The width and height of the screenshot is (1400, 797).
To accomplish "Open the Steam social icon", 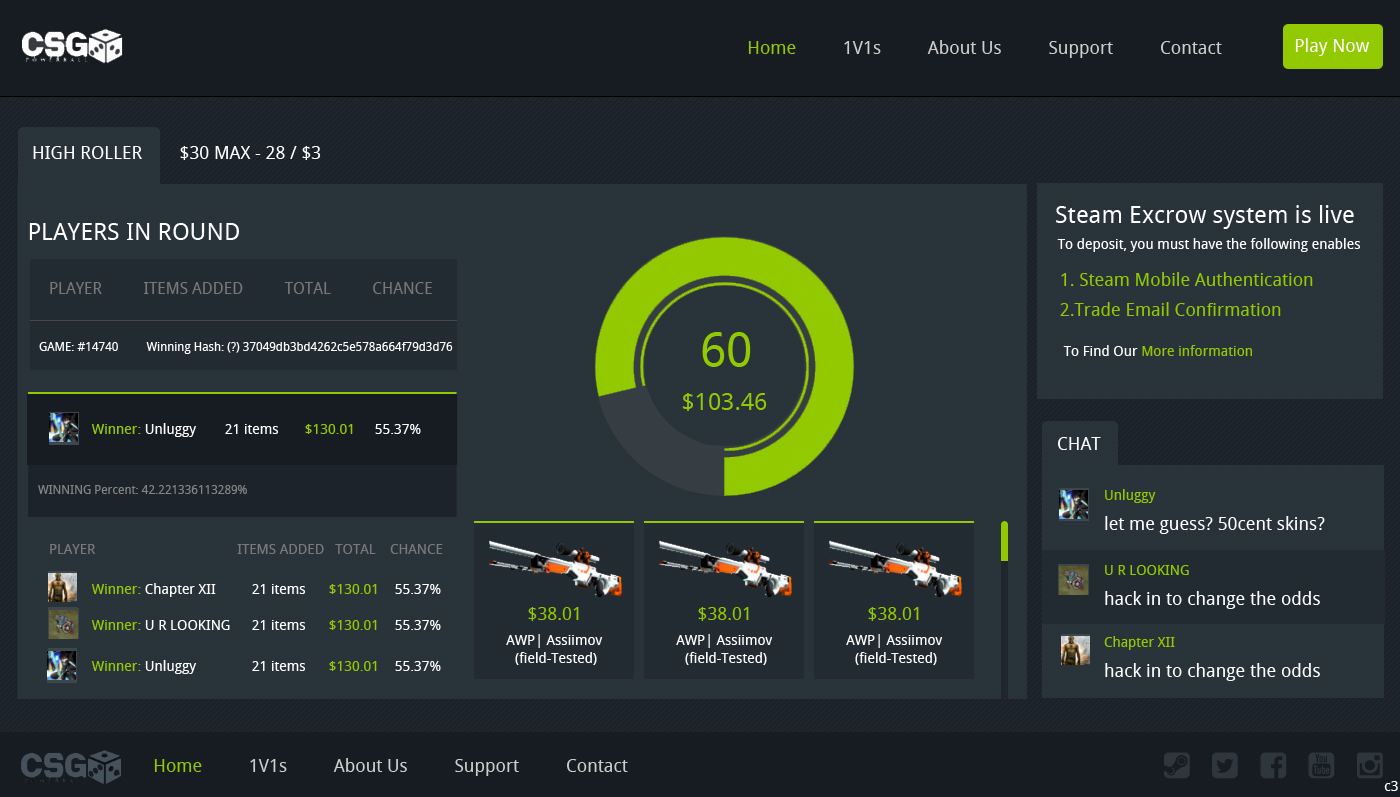I will tap(1177, 765).
